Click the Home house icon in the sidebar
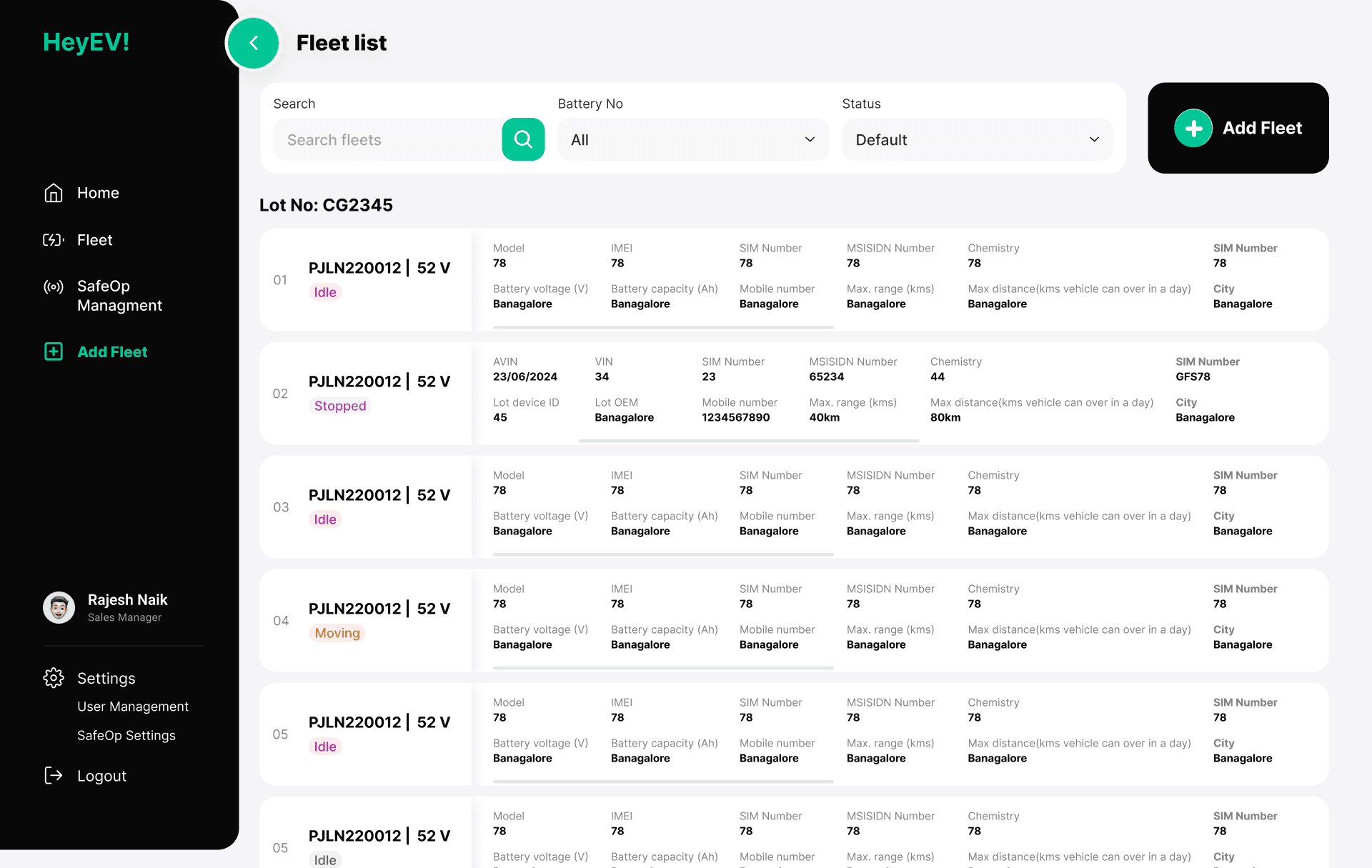1372x868 pixels. [54, 193]
